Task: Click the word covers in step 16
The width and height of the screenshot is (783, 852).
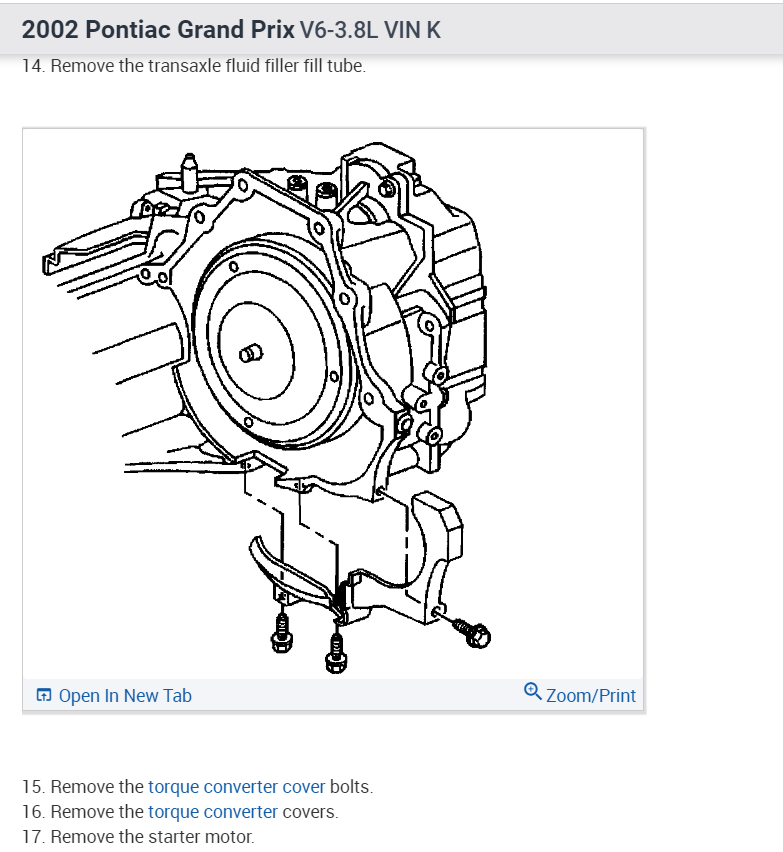Action: pyautogui.click(x=310, y=812)
